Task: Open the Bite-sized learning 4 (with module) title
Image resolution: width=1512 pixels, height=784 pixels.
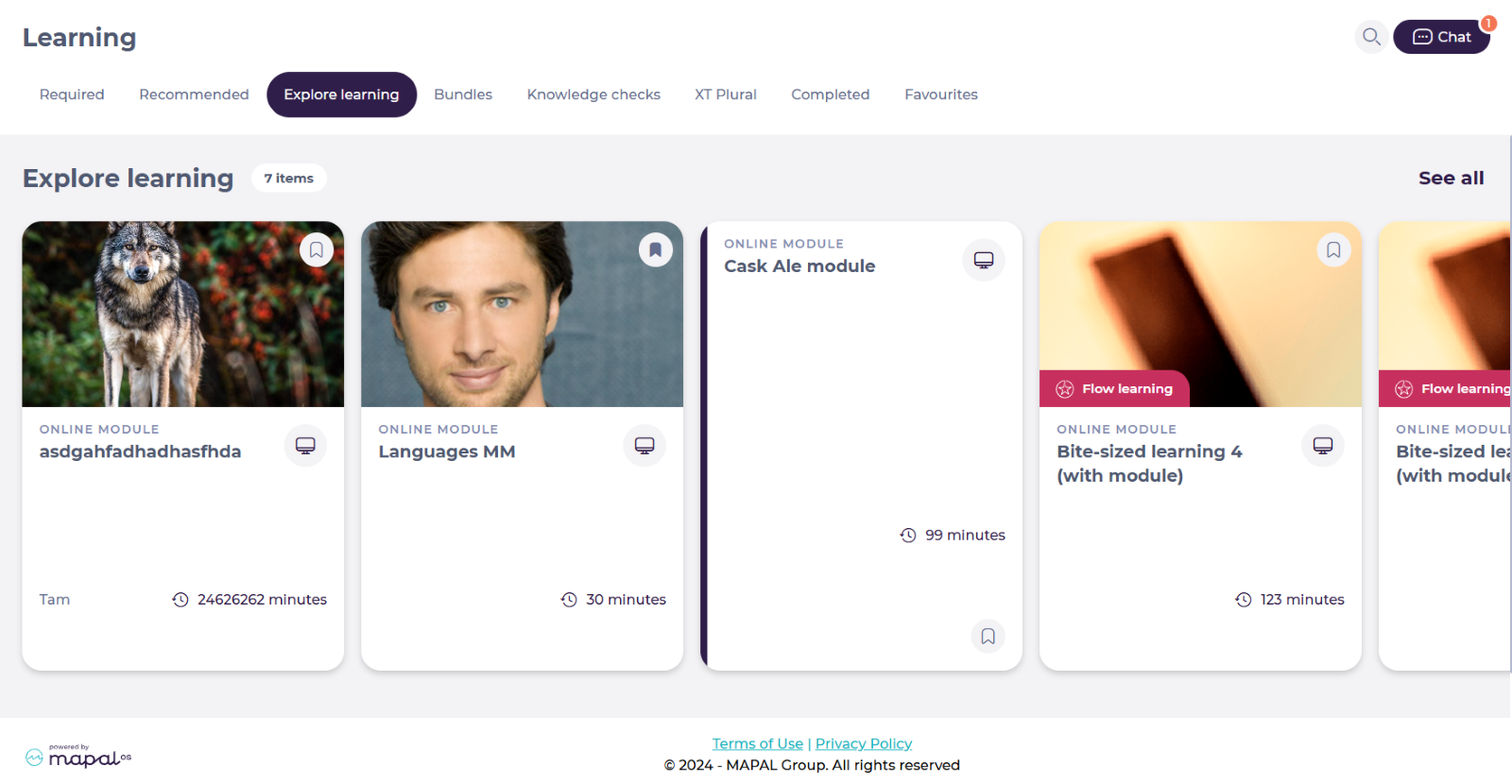Action: coord(1149,463)
